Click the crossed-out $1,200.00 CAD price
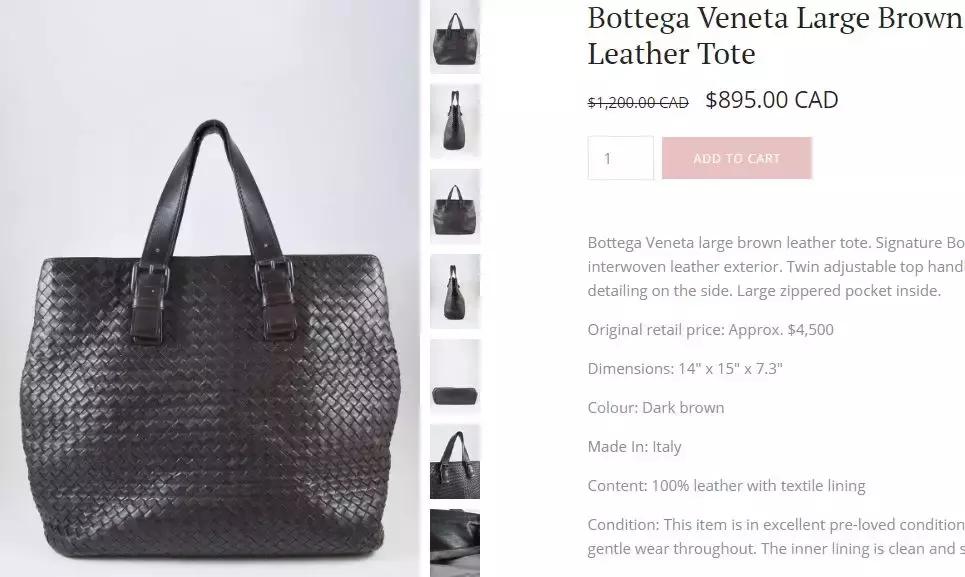This screenshot has width=965, height=577. coord(638,102)
